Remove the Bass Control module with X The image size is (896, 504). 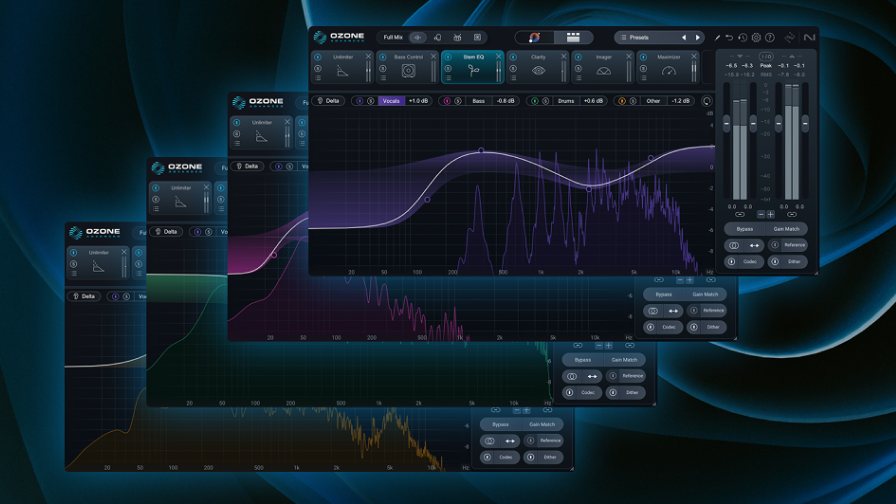coord(434,57)
